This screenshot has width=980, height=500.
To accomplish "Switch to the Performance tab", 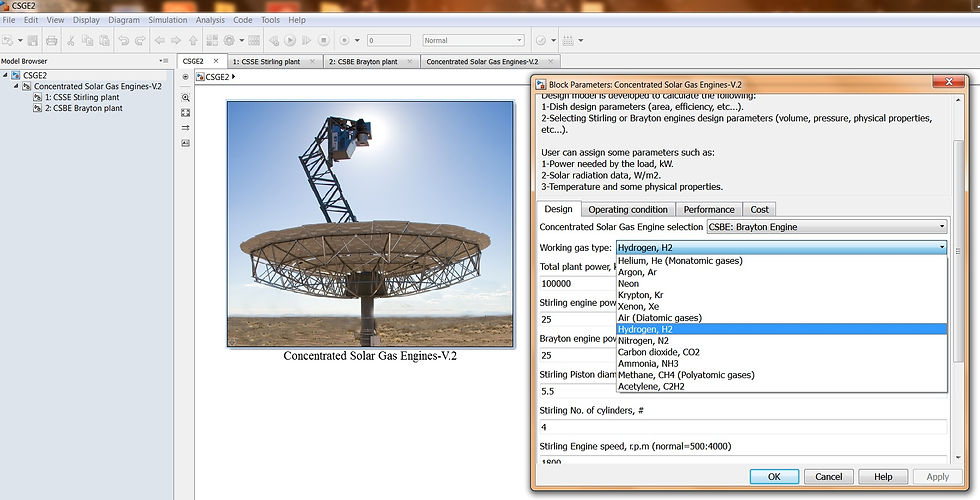I will click(709, 209).
